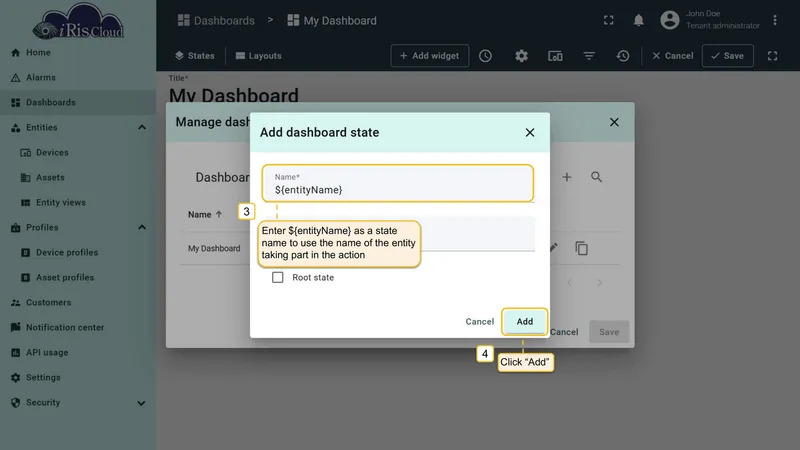800x450 pixels.
Task: Cancel dashboard editing in toolbar
Action: (672, 56)
